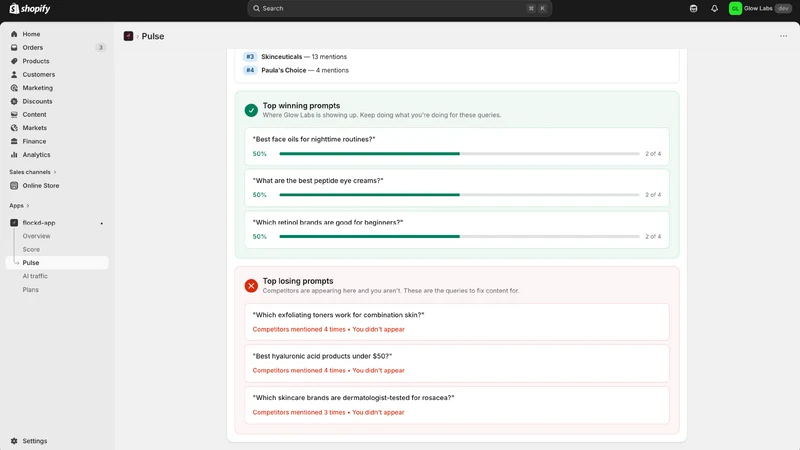
Task: Open the Orders icon in the sidebar
Action: (14, 47)
